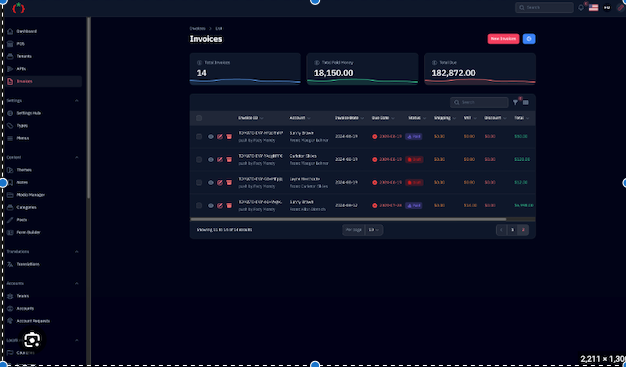
Task: Tick the checkbox for the $50.00 invoice
Action: [x=199, y=137]
